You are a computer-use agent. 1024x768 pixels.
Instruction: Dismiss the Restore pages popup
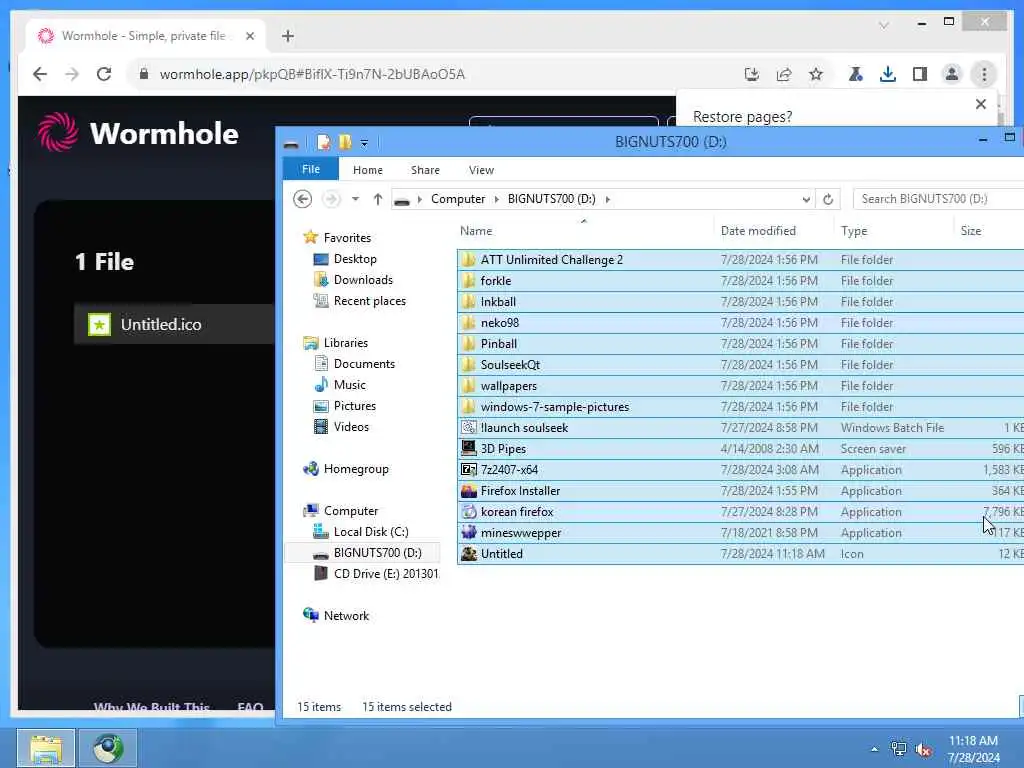[980, 104]
